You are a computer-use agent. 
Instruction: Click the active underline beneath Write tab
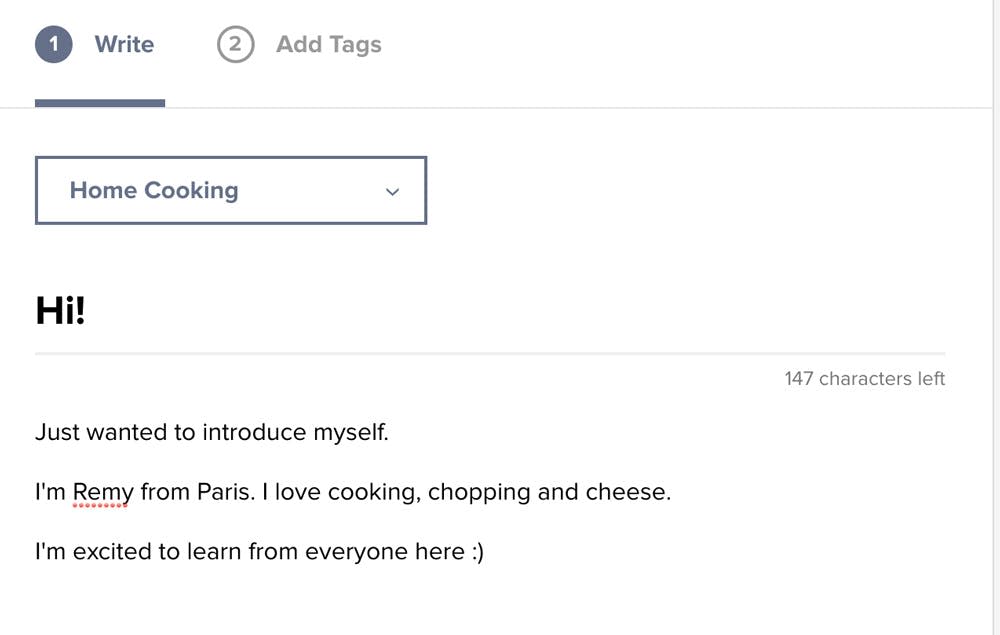point(99,102)
